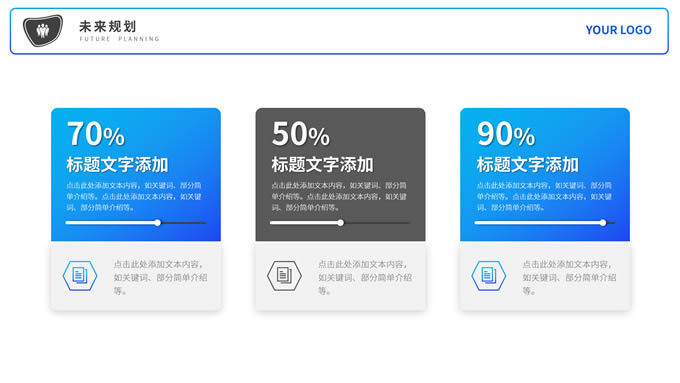This screenshot has width=680, height=383.
Task: Select the 90% large number text
Action: click(x=506, y=134)
